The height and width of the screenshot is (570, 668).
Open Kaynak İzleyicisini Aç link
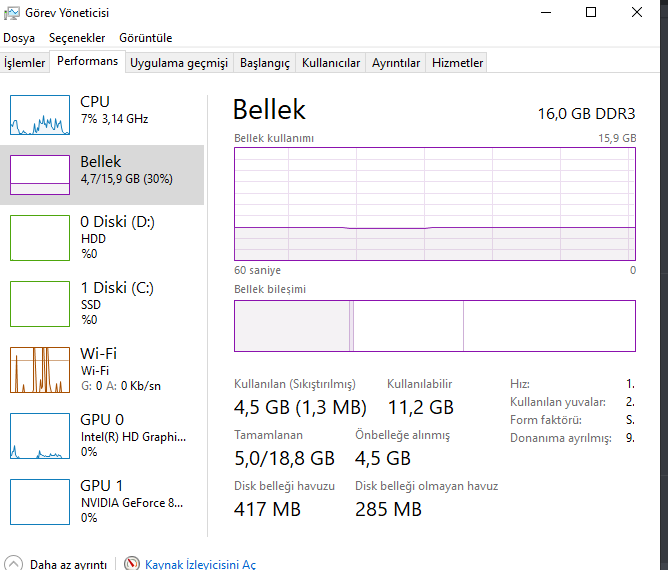200,564
